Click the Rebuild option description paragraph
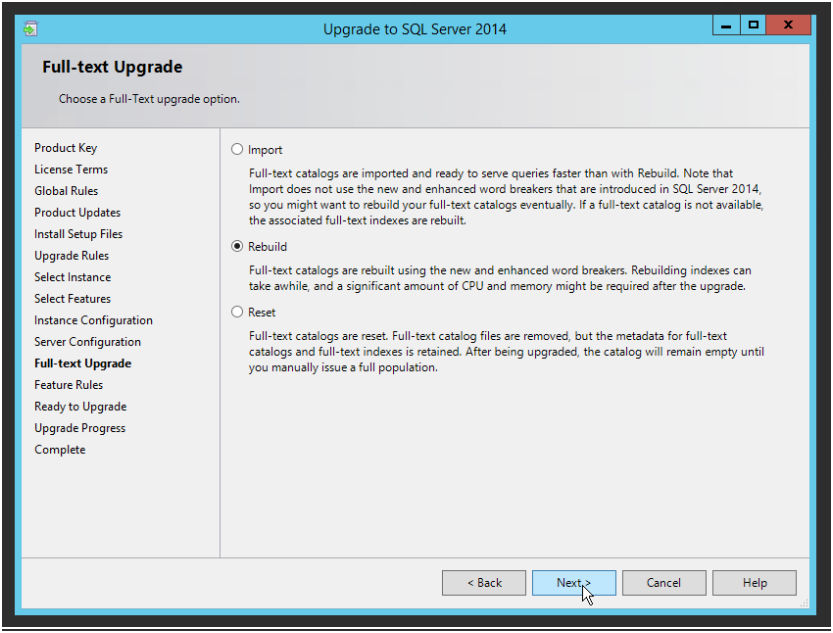The height and width of the screenshot is (633, 833). click(x=500, y=278)
